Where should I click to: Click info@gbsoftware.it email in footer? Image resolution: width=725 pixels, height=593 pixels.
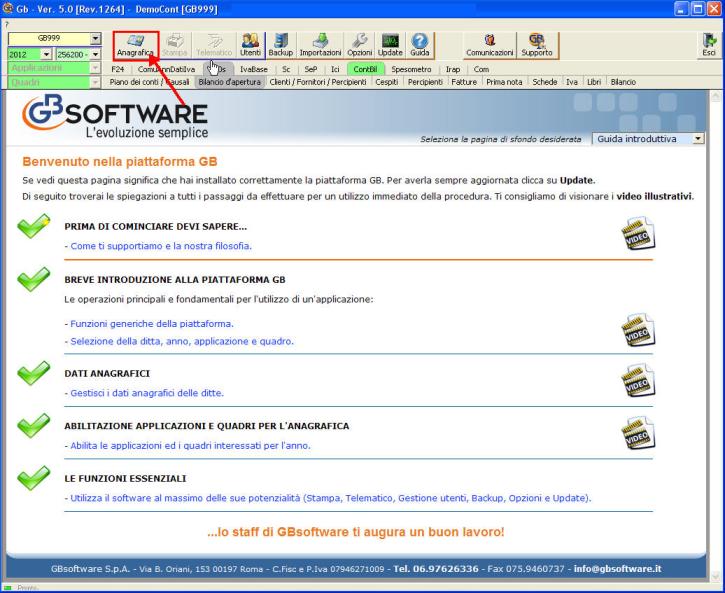(617, 569)
